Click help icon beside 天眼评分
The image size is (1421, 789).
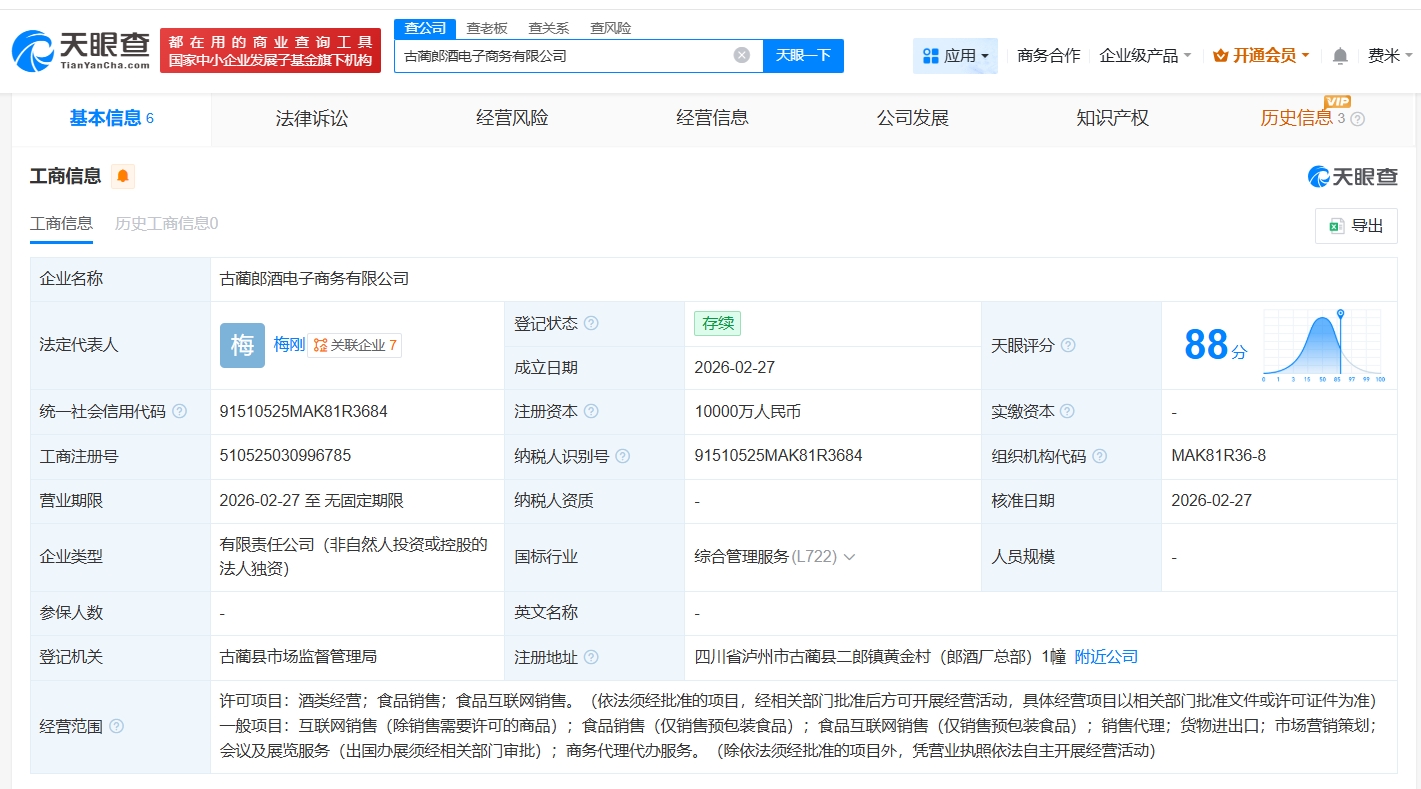coord(1068,345)
